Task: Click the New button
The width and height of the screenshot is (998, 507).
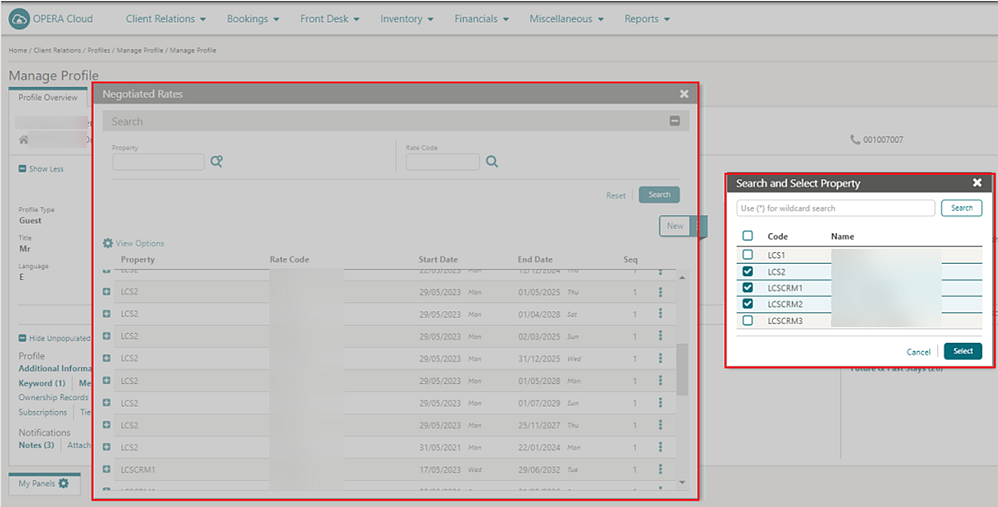Action: coord(675,226)
